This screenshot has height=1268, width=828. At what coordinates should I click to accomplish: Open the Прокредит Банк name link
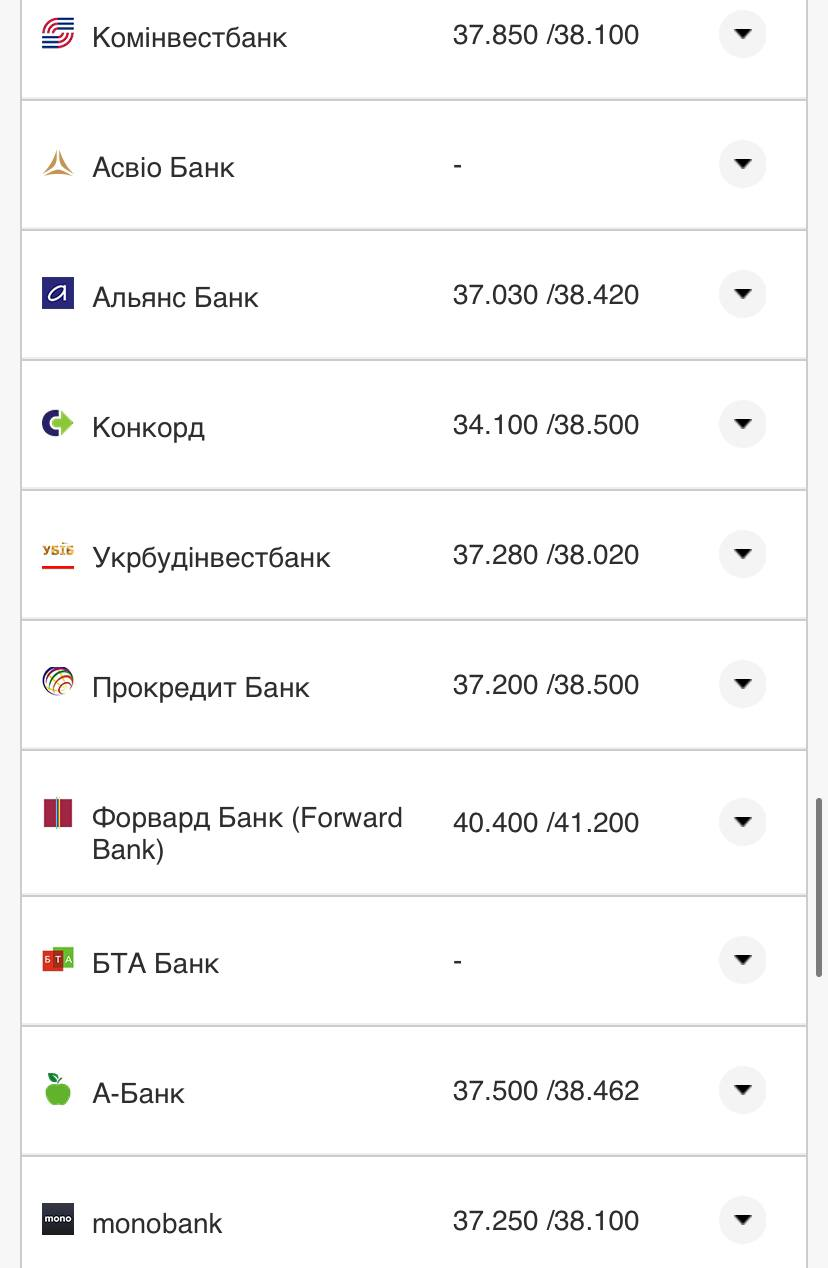pos(201,687)
